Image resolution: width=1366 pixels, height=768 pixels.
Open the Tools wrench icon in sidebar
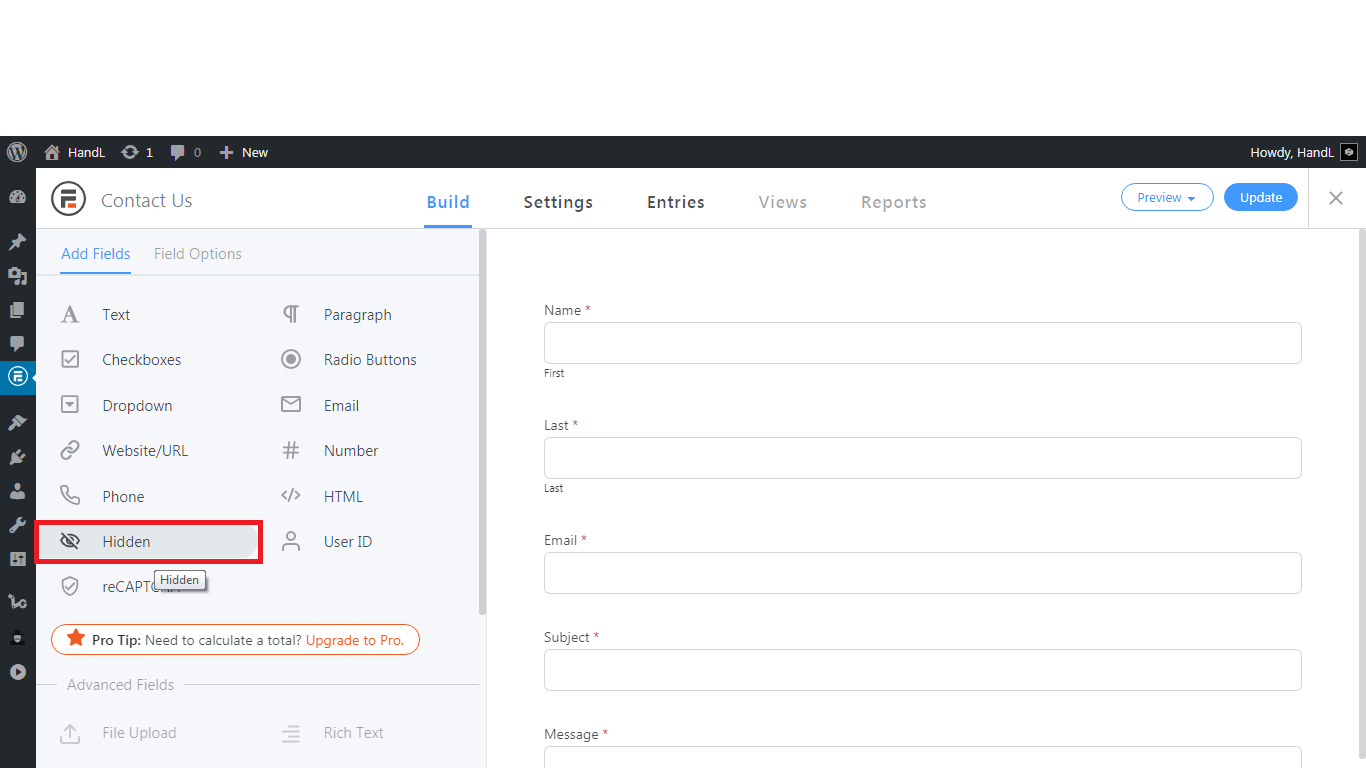[17, 525]
